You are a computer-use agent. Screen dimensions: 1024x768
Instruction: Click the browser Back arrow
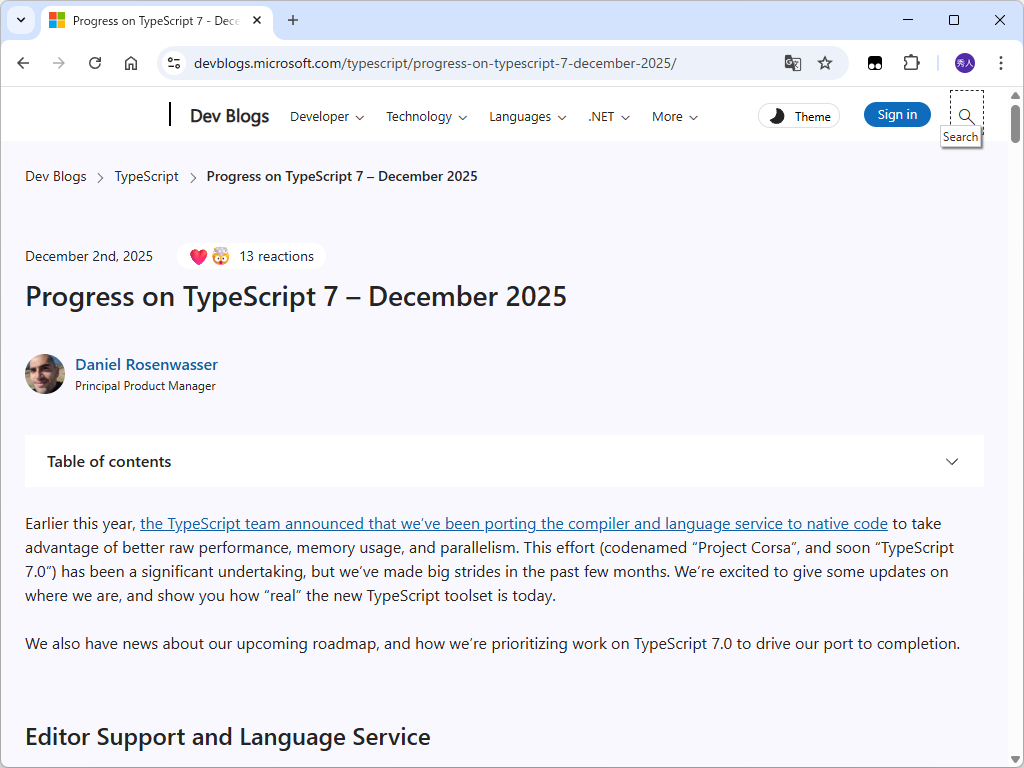24,63
